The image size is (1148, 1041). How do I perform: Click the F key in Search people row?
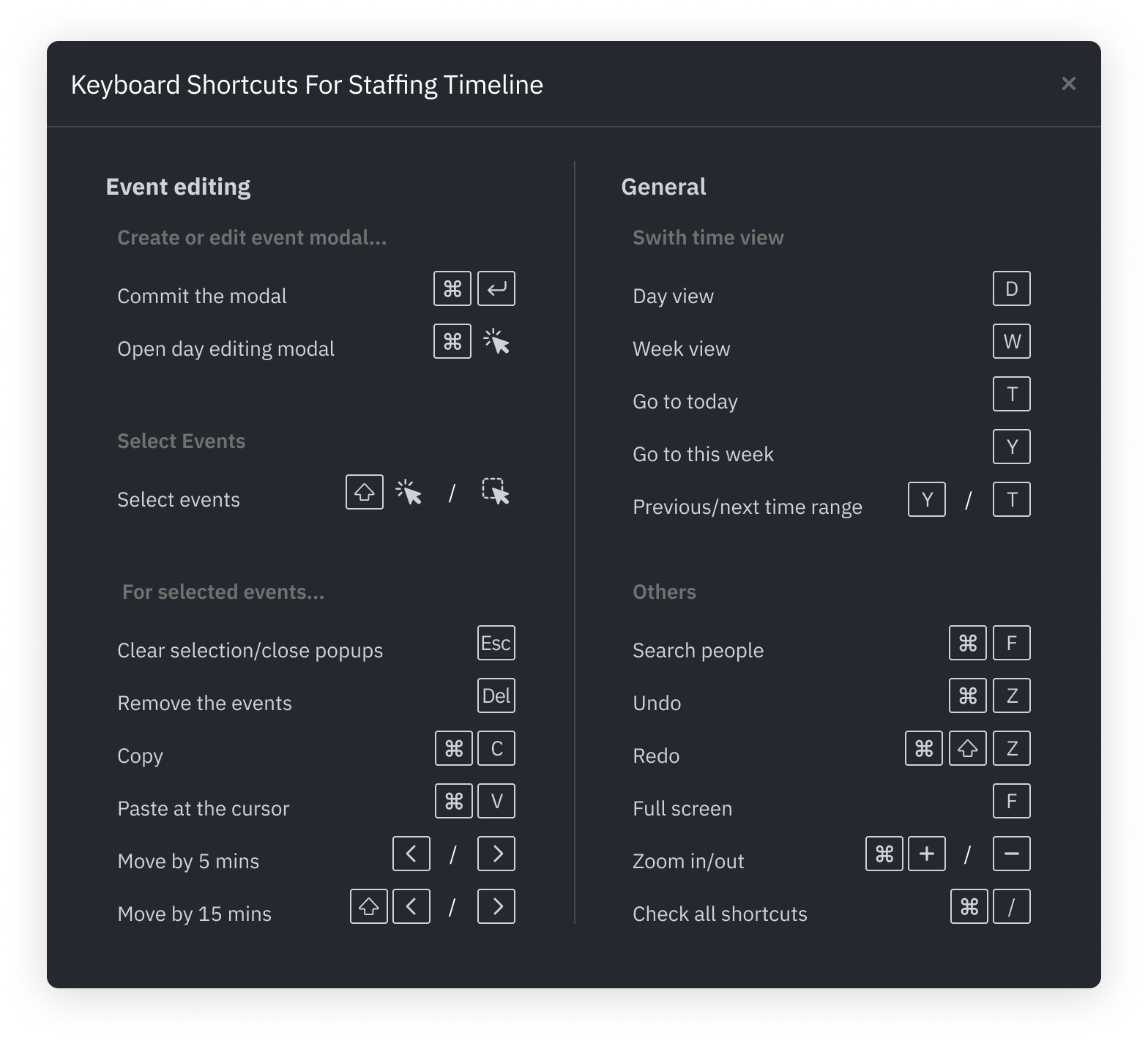point(1012,643)
